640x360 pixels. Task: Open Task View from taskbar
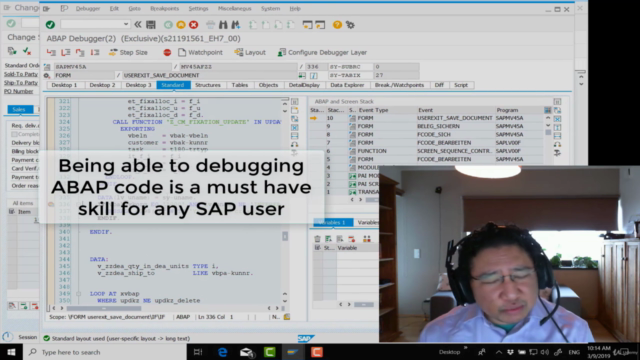coord(198,352)
